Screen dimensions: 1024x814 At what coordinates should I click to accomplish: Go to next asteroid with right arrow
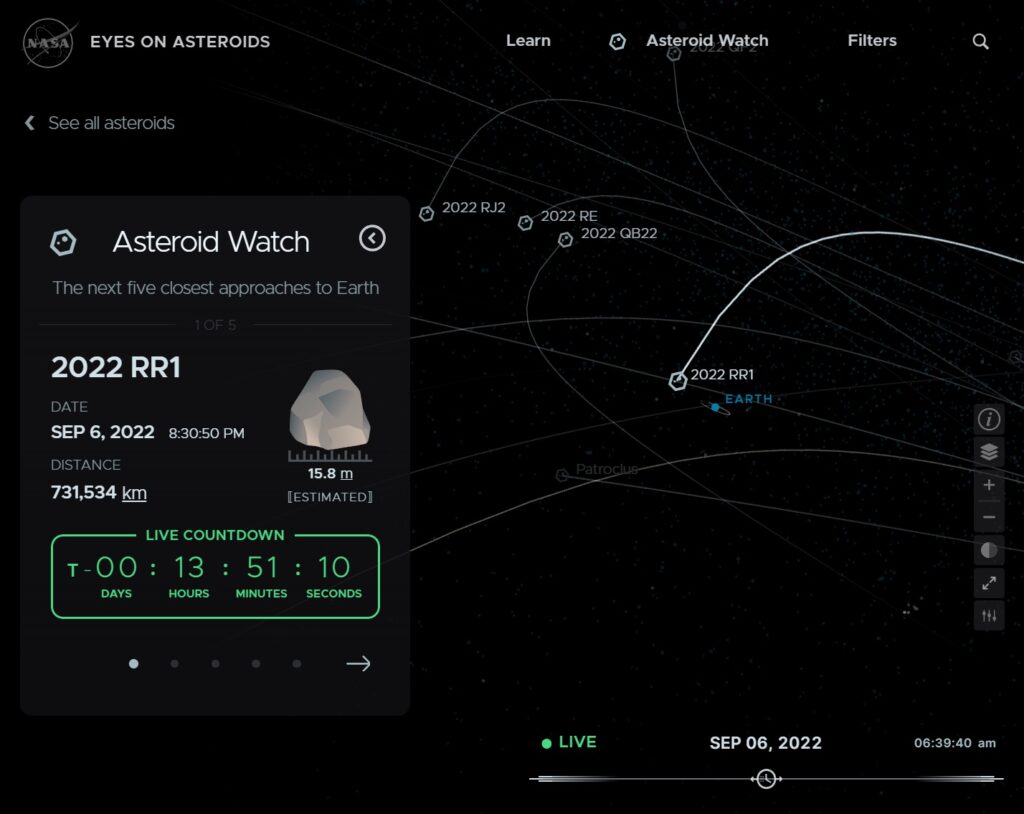click(x=358, y=664)
